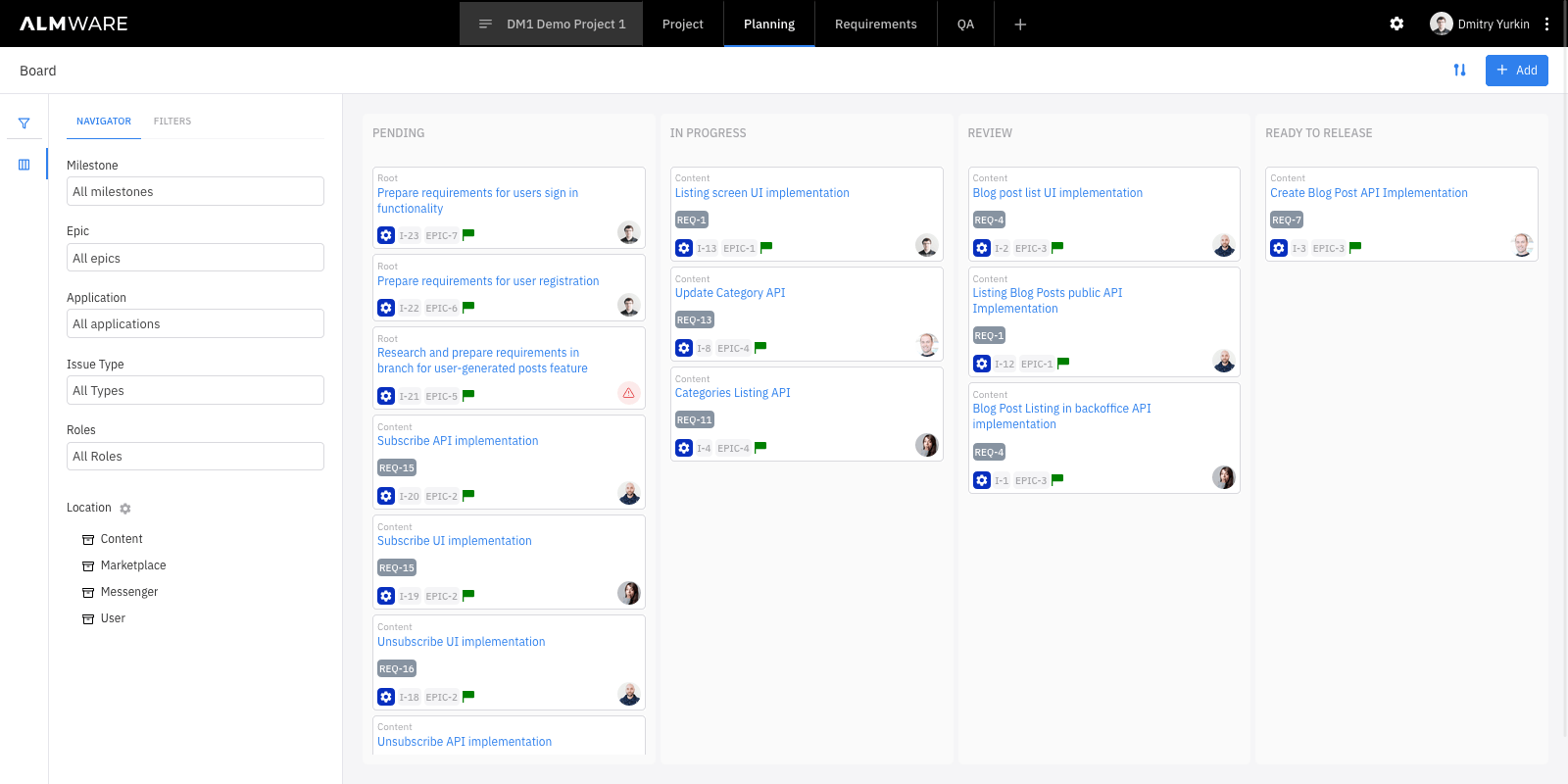Click the ALMWARE logo

(73, 24)
